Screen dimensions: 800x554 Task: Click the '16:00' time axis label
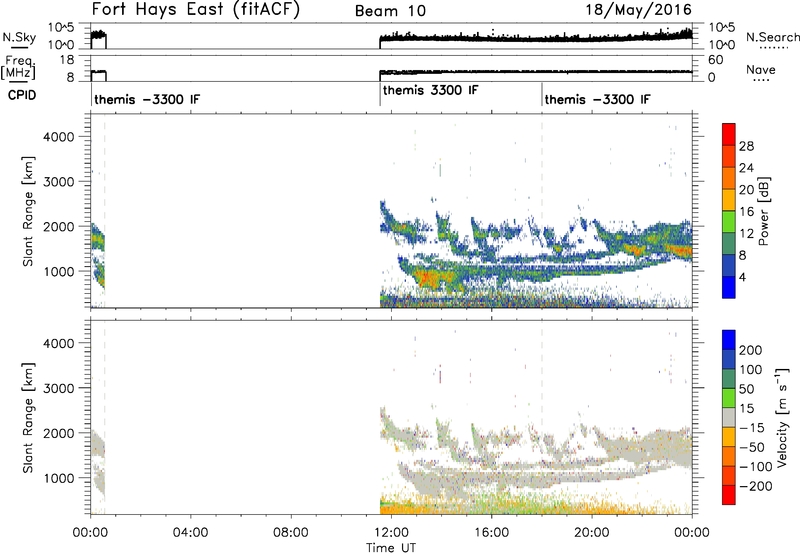(491, 533)
